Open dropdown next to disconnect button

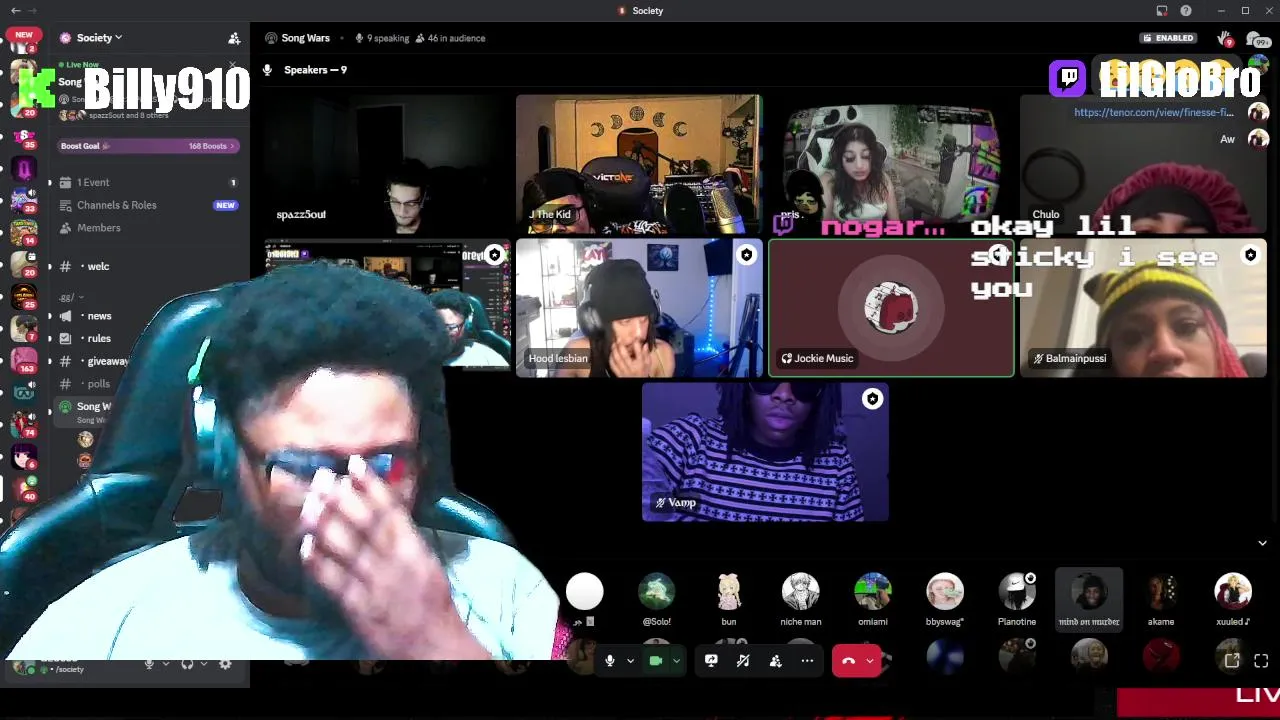tap(870, 661)
